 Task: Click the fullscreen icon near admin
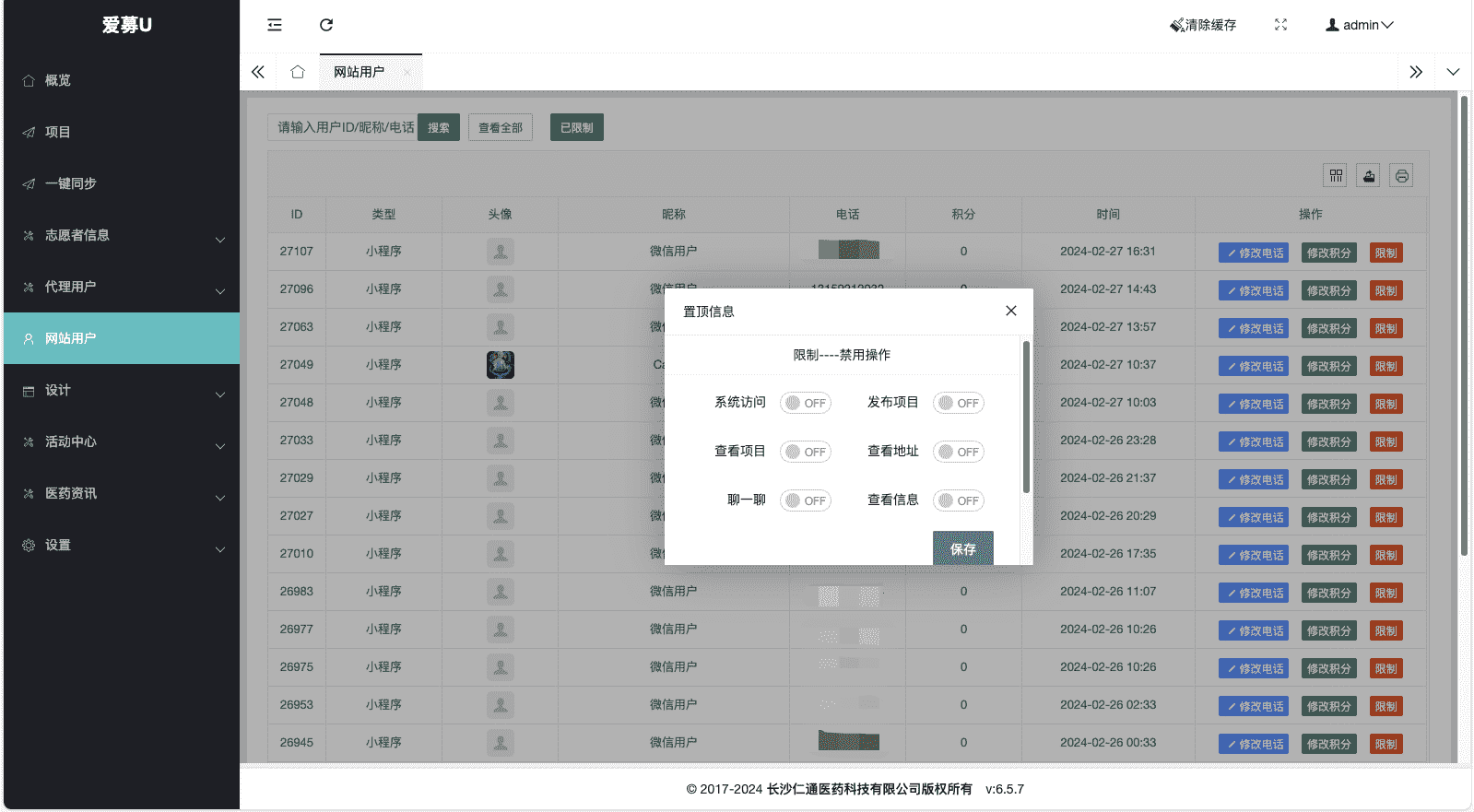[x=1280, y=25]
